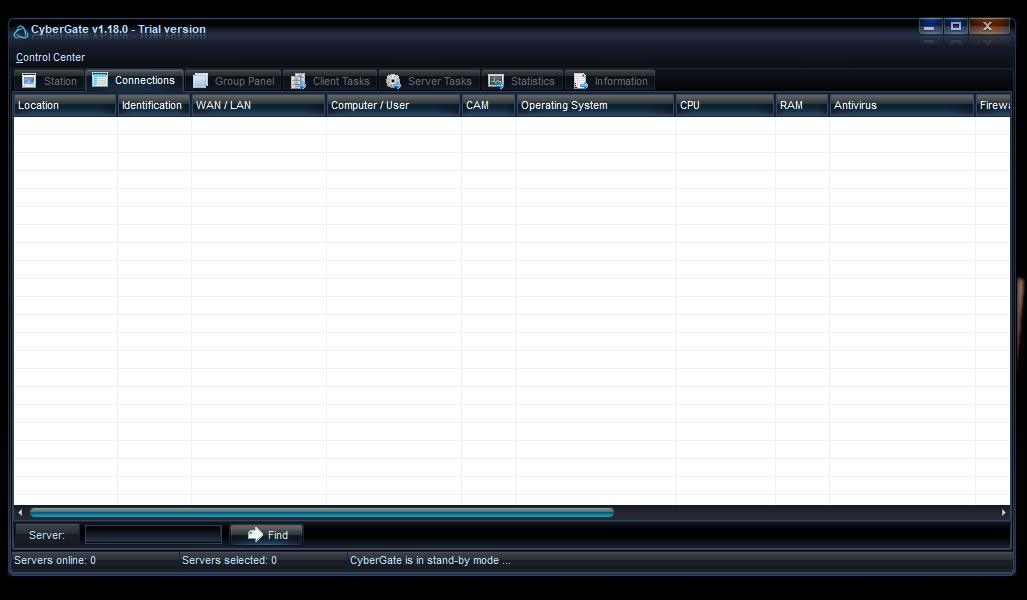
Task: Click the 'Servers online: 0' status text
Action: click(55, 561)
